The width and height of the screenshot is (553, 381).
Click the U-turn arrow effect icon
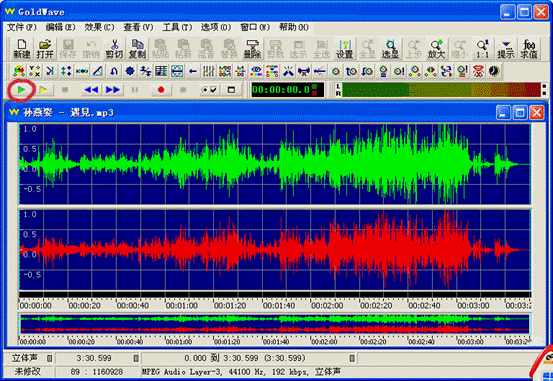pyautogui.click(x=114, y=71)
